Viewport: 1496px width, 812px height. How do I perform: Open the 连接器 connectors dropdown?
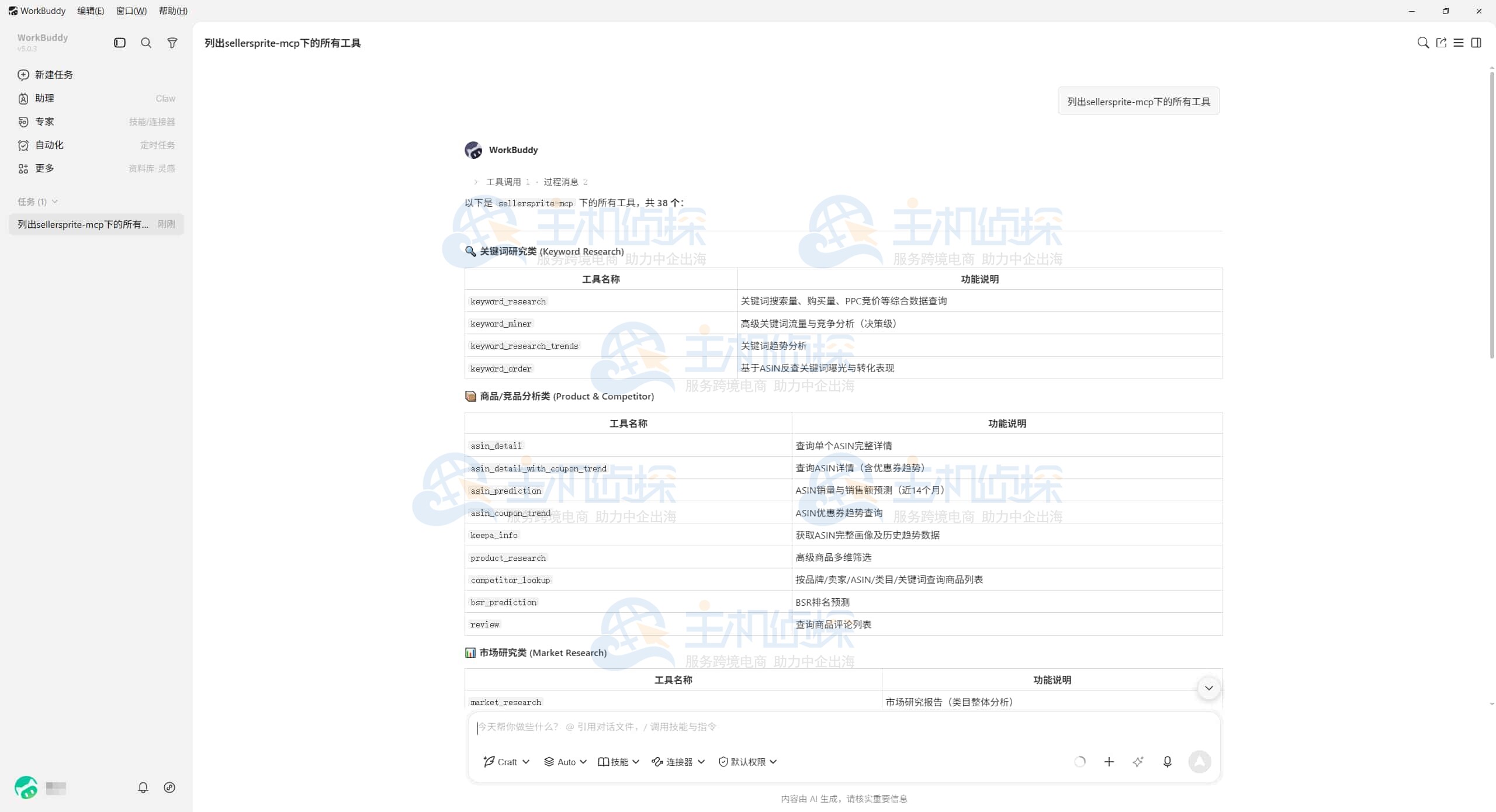pyautogui.click(x=678, y=762)
